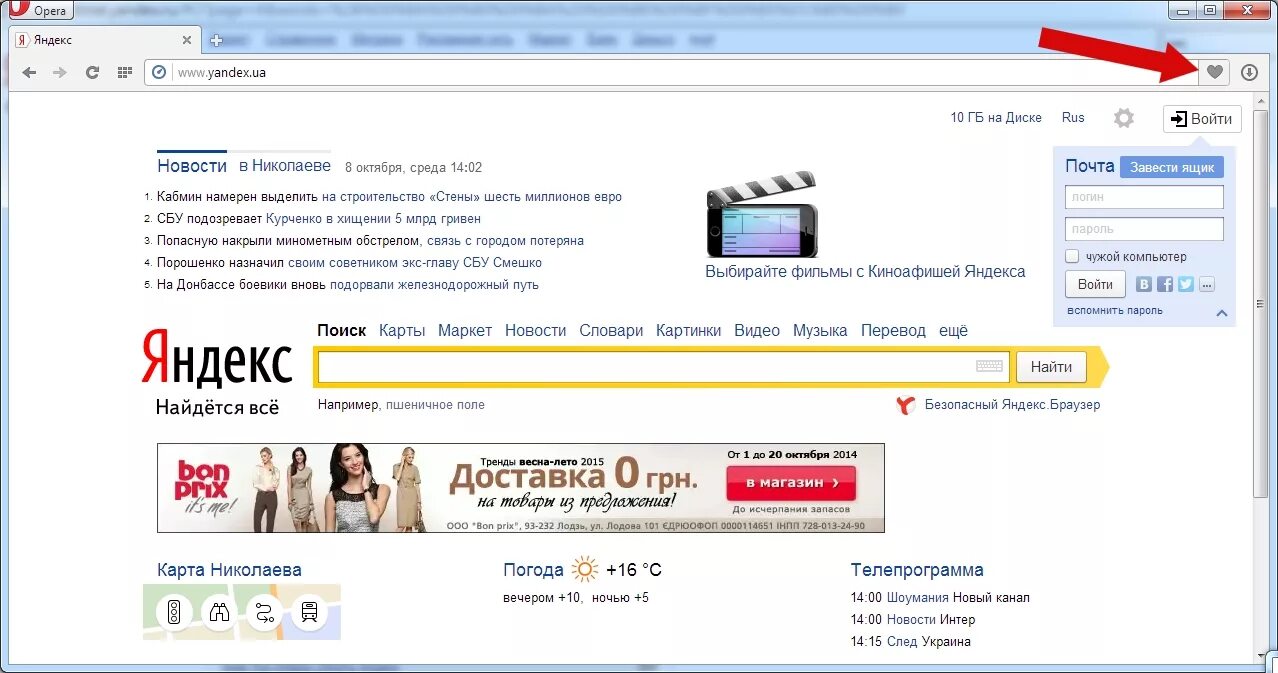
Task: Click the 'Завести ящик' button
Action: pos(1172,167)
